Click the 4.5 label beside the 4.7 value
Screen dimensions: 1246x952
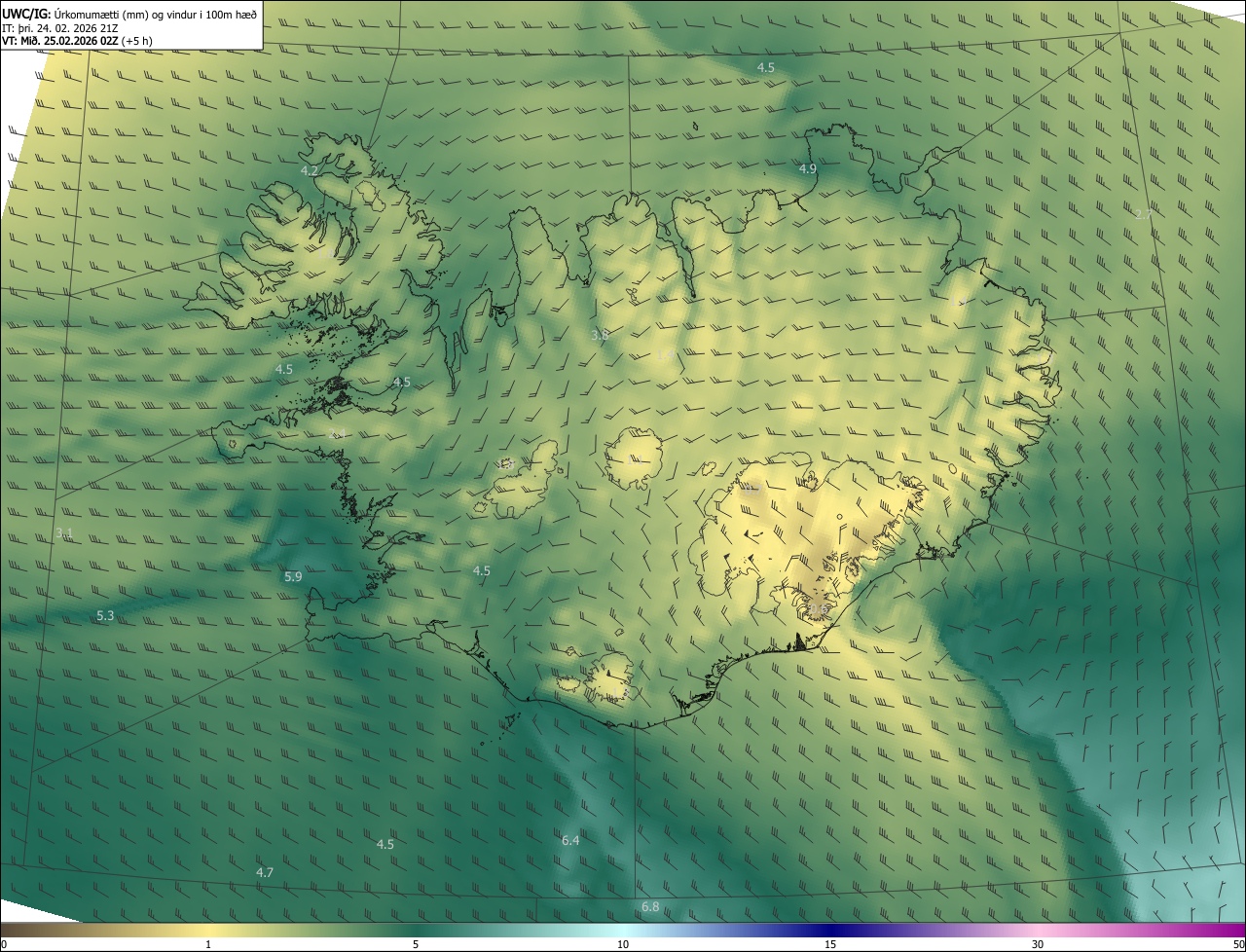385,845
